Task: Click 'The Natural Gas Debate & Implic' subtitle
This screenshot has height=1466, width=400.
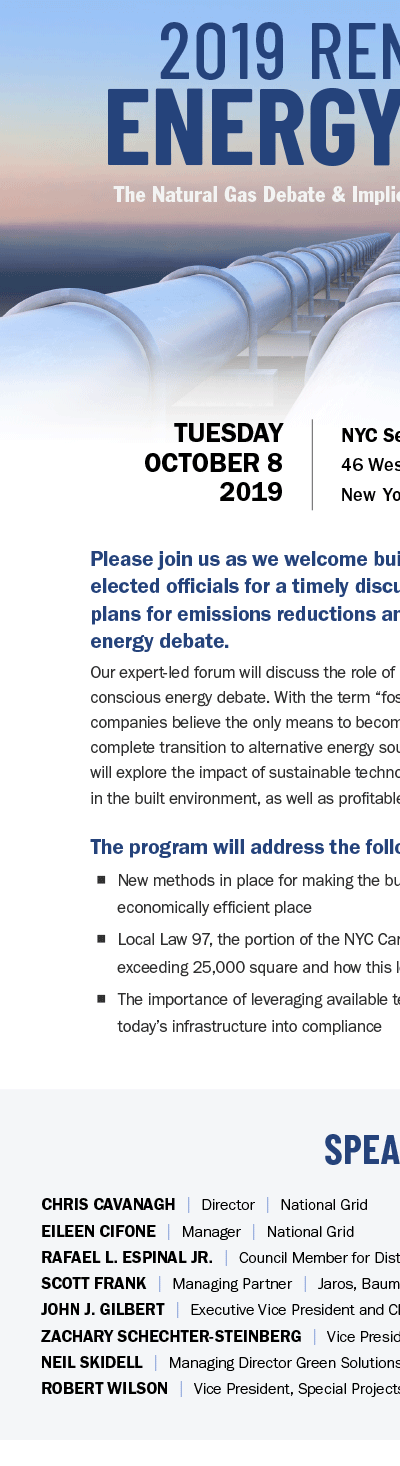Action: tap(257, 194)
